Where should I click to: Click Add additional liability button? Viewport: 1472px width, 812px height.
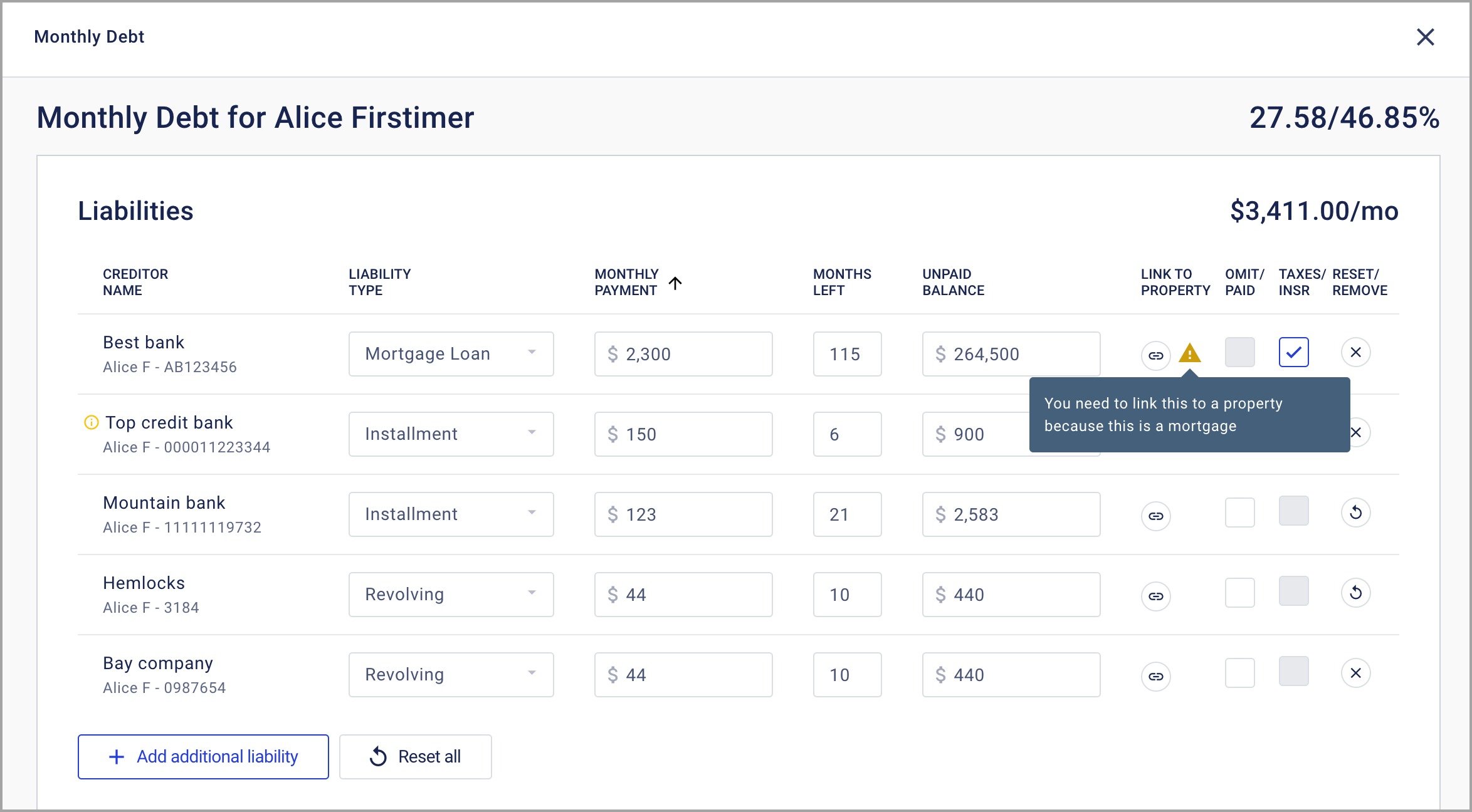(203, 757)
